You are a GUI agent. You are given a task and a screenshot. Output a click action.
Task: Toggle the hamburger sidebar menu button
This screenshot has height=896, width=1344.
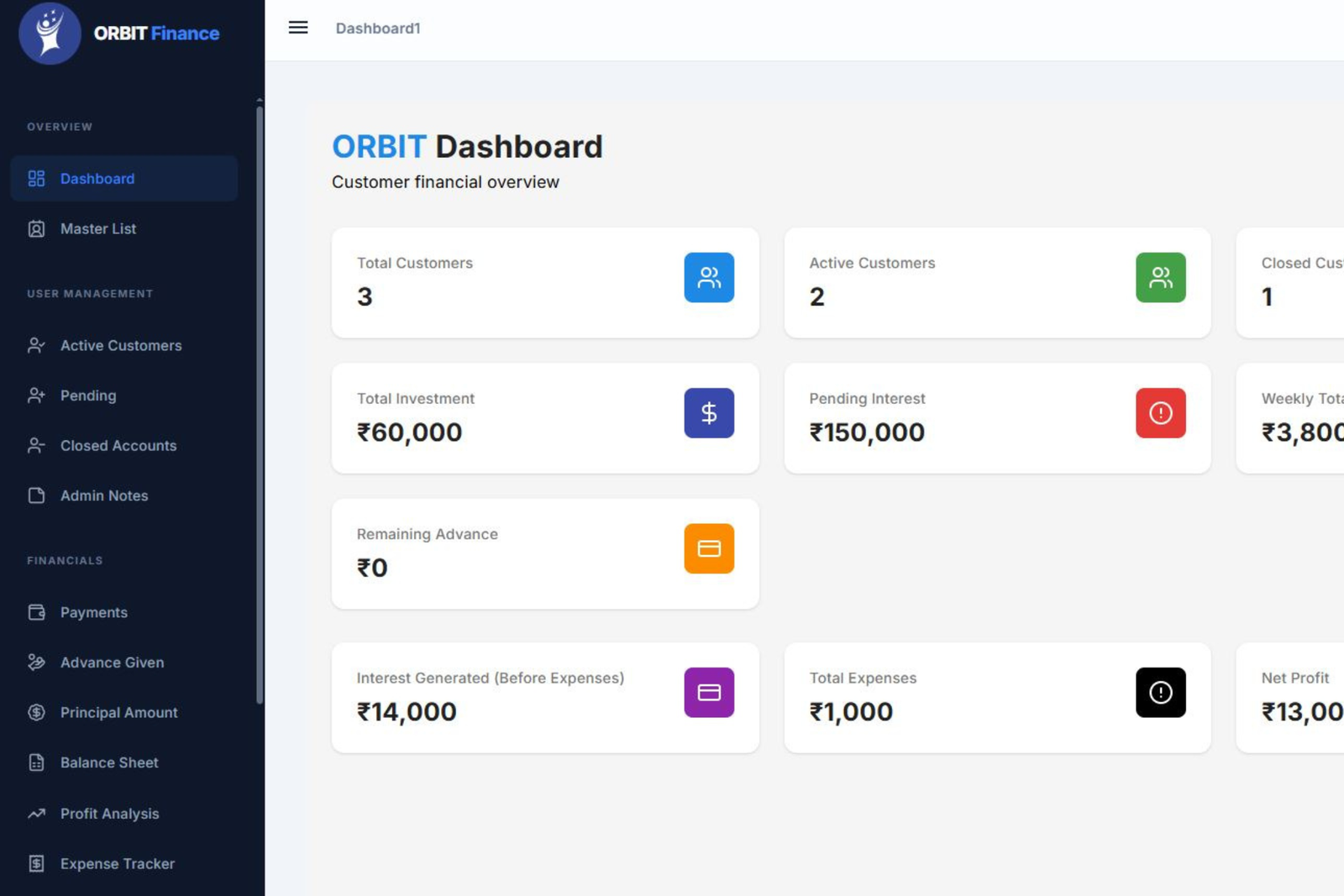tap(298, 28)
